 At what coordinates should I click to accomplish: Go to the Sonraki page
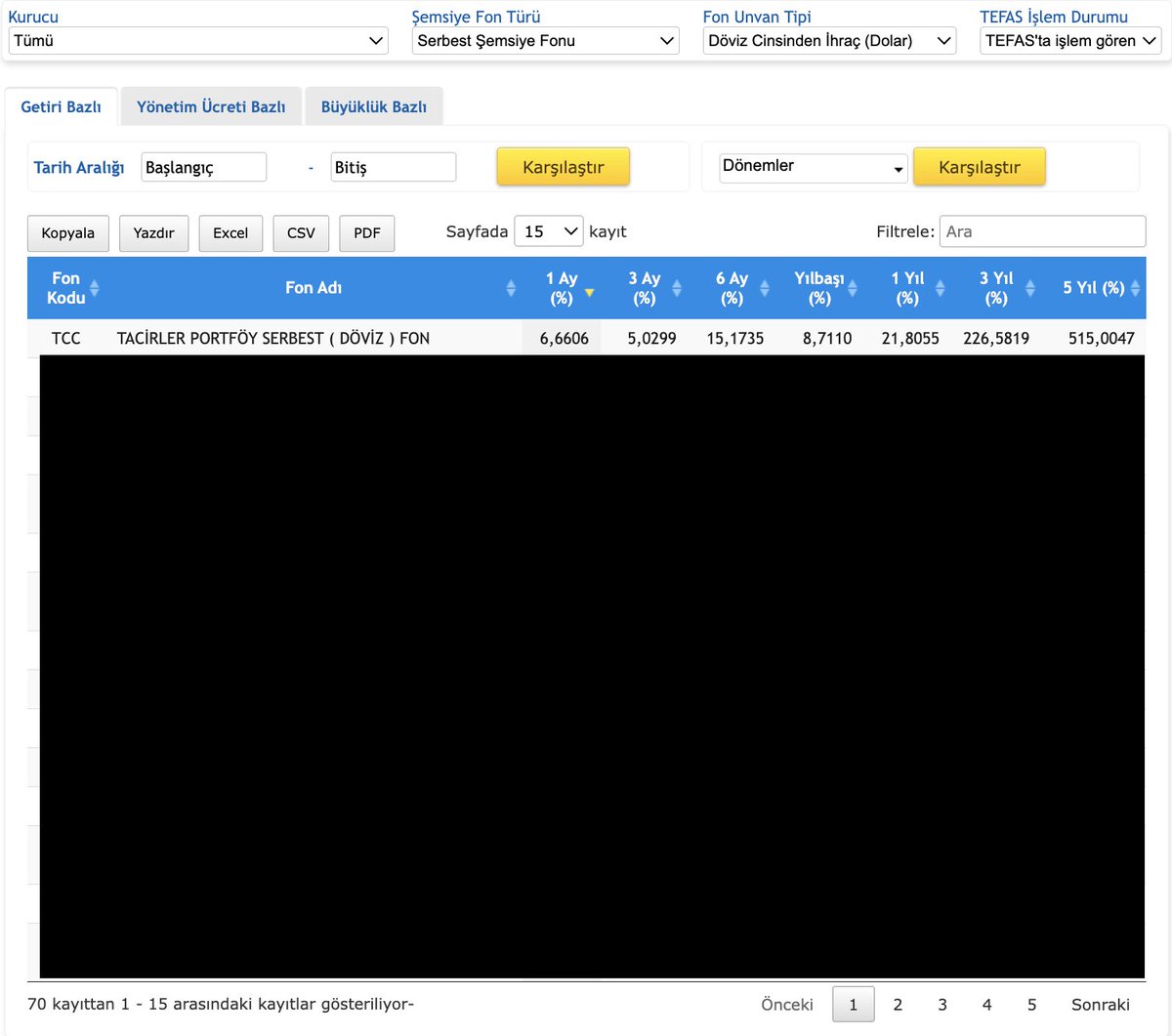pyautogui.click(x=1101, y=1005)
